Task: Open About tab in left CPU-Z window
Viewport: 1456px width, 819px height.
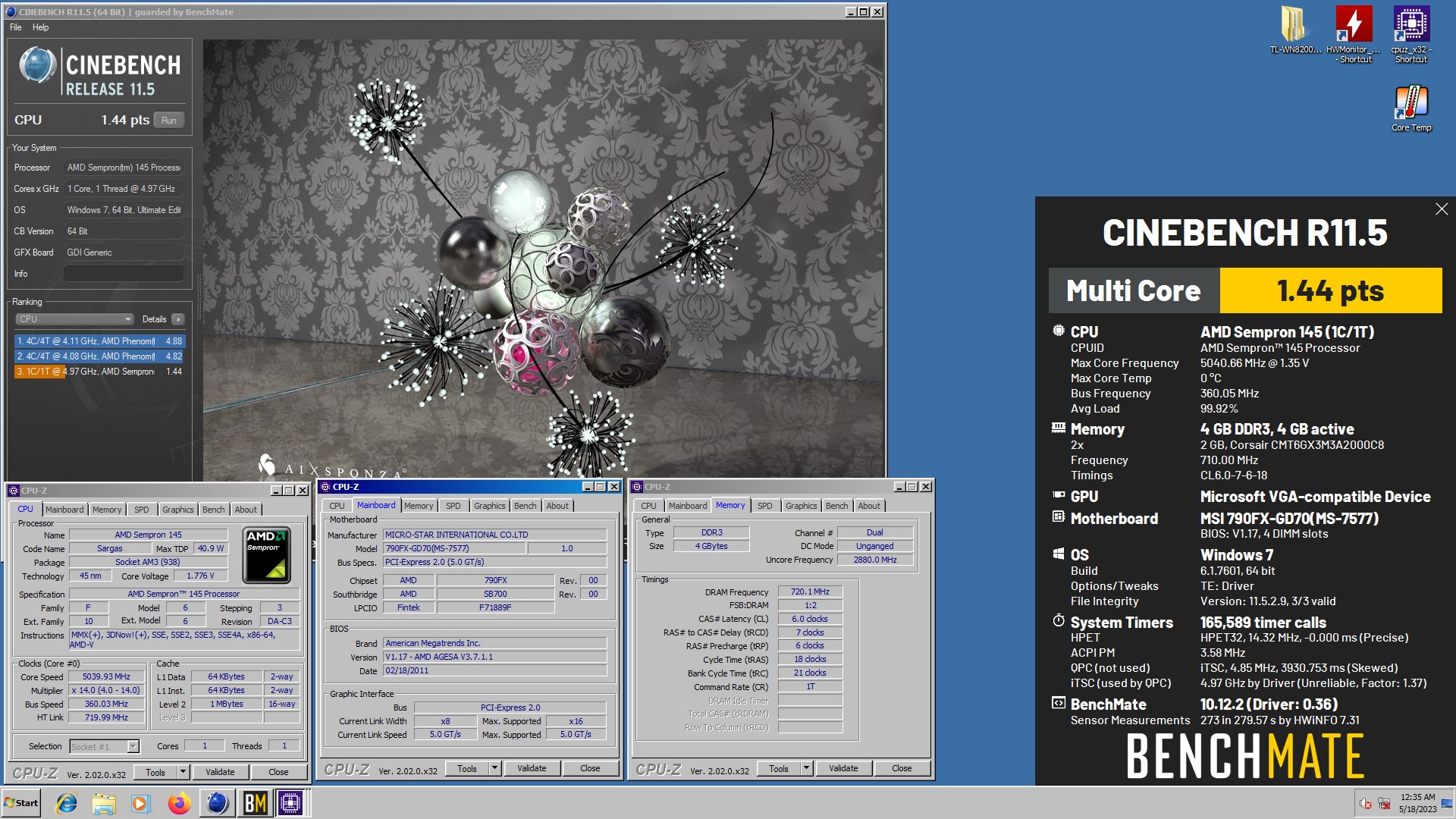Action: 246,510
